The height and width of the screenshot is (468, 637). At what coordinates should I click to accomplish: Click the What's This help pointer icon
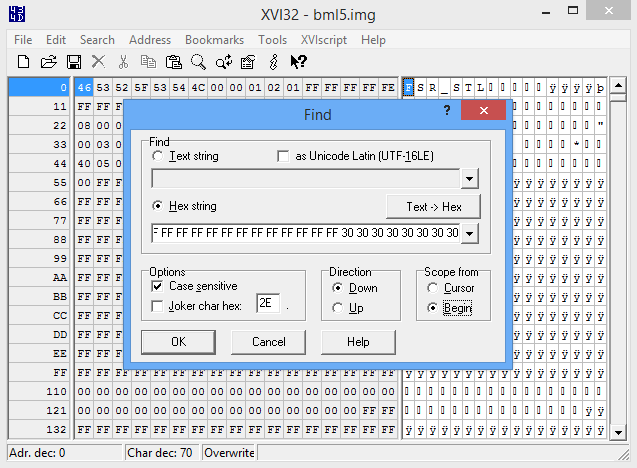click(x=298, y=62)
